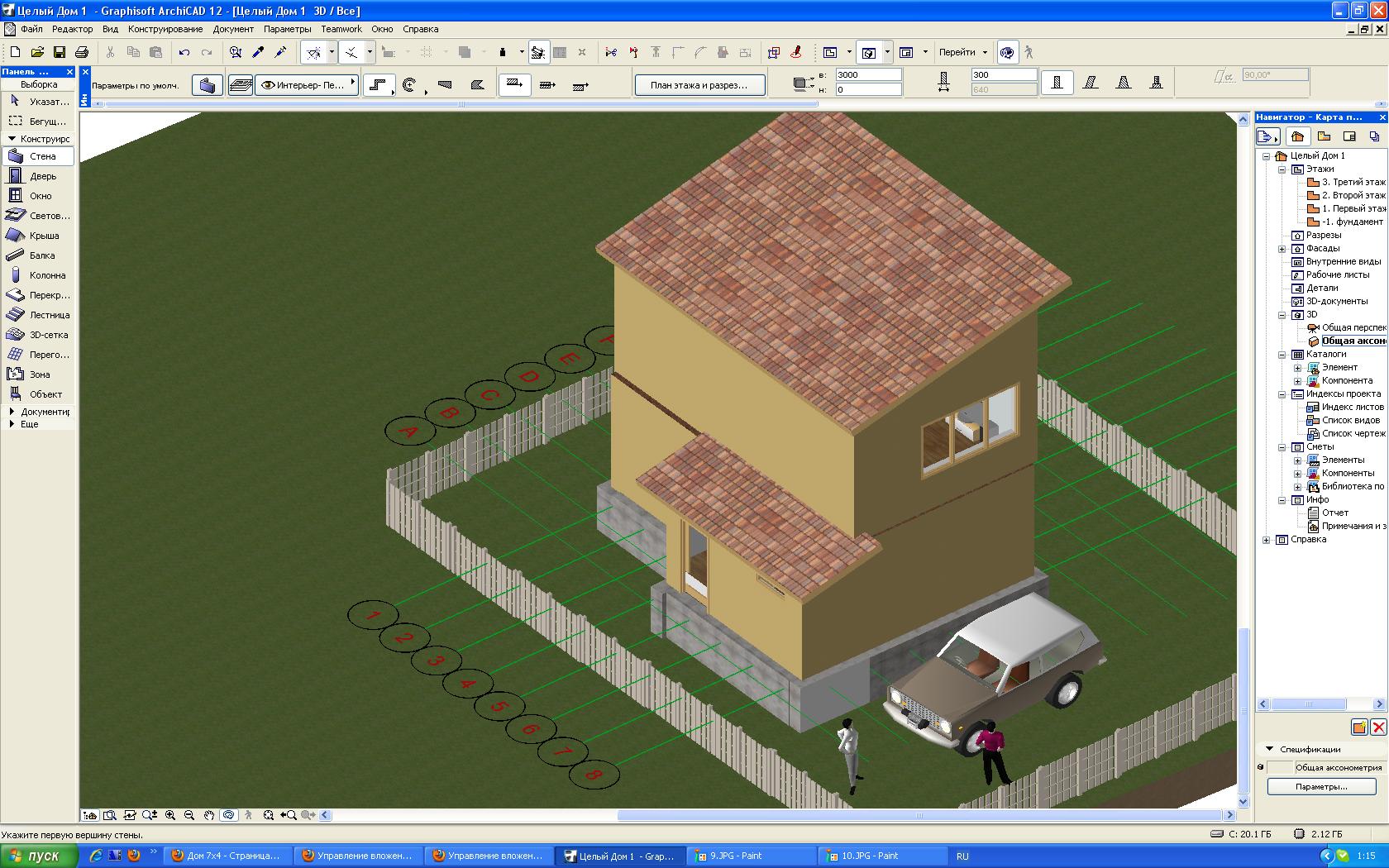Select the Лестница (Stair) tool
Image resolution: width=1389 pixels, height=868 pixels.
38,315
